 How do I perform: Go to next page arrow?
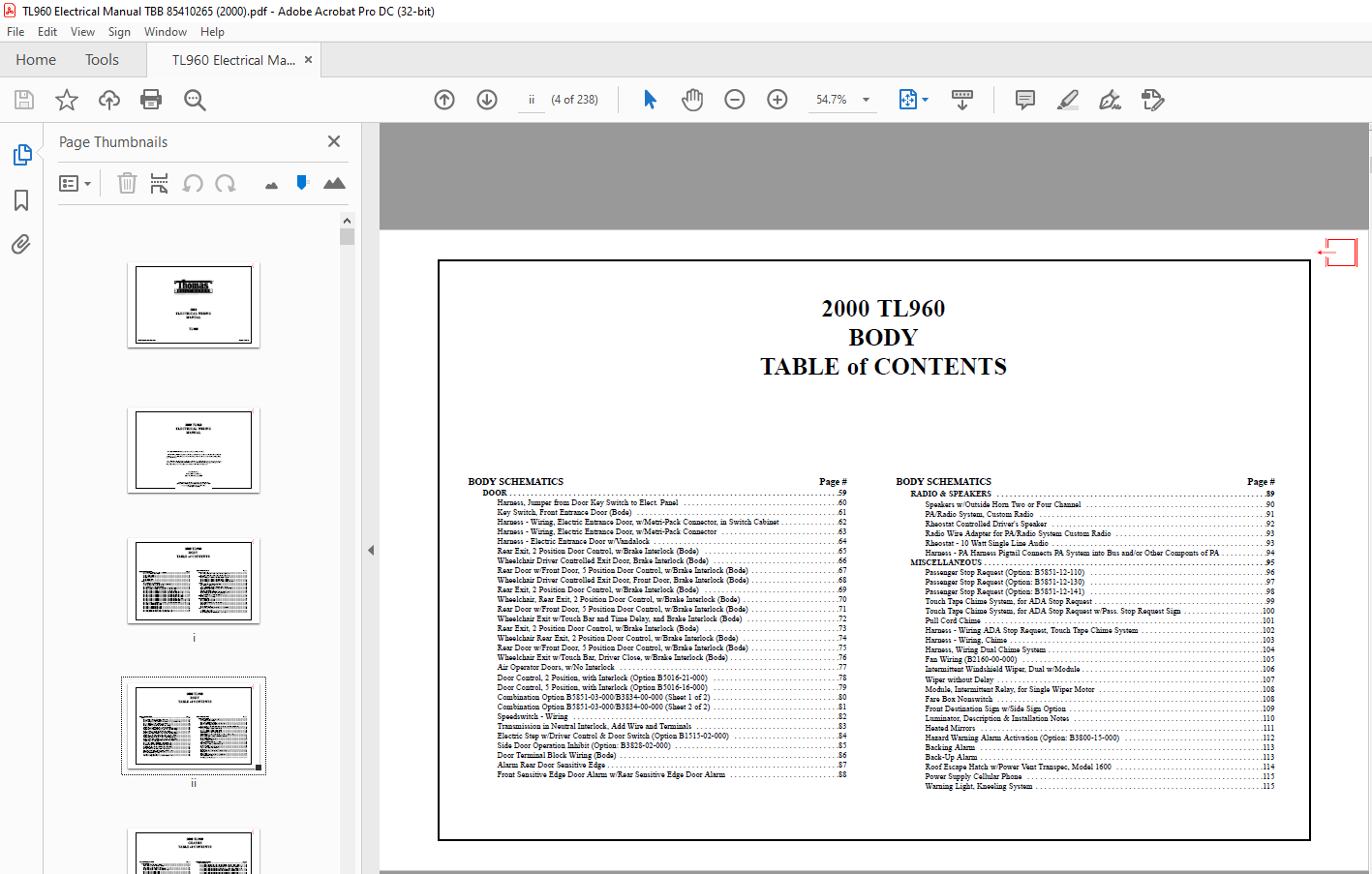click(487, 100)
